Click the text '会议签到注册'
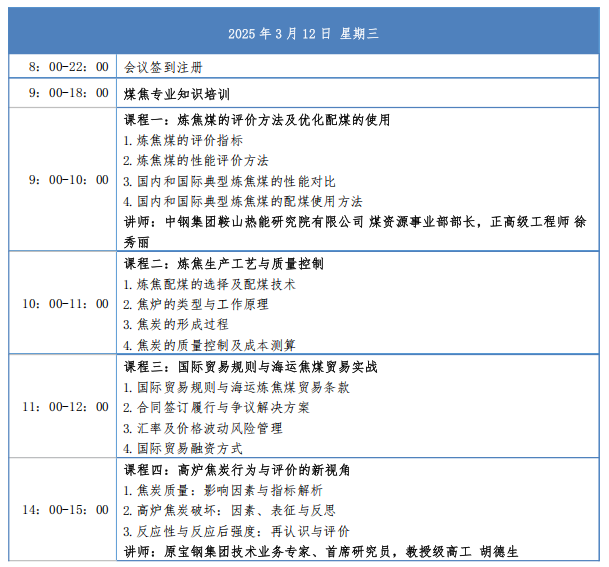This screenshot has height=567, width=609. pos(163,67)
